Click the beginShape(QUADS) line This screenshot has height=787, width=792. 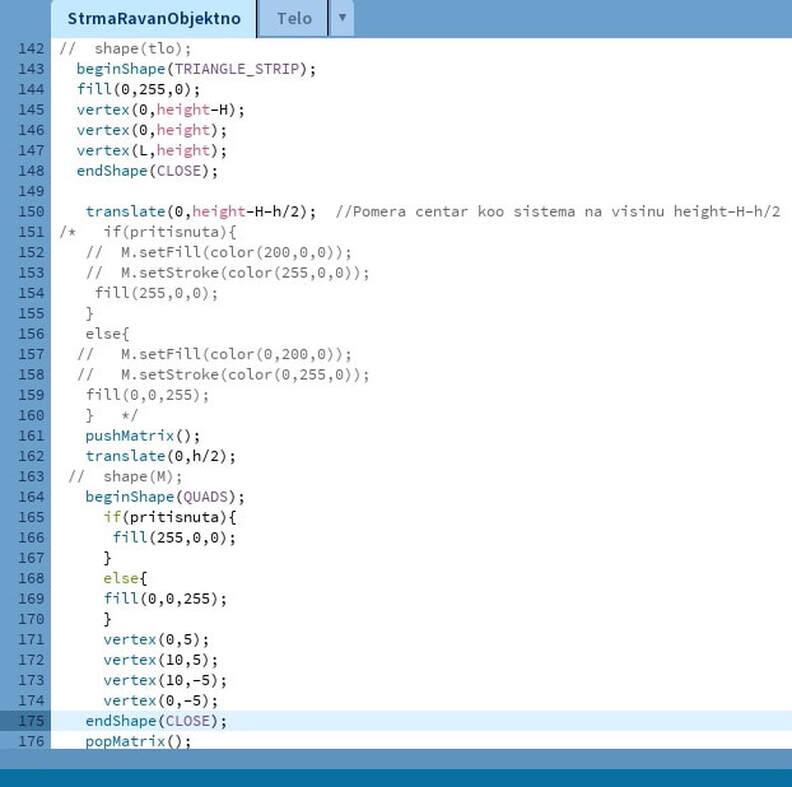click(x=165, y=497)
